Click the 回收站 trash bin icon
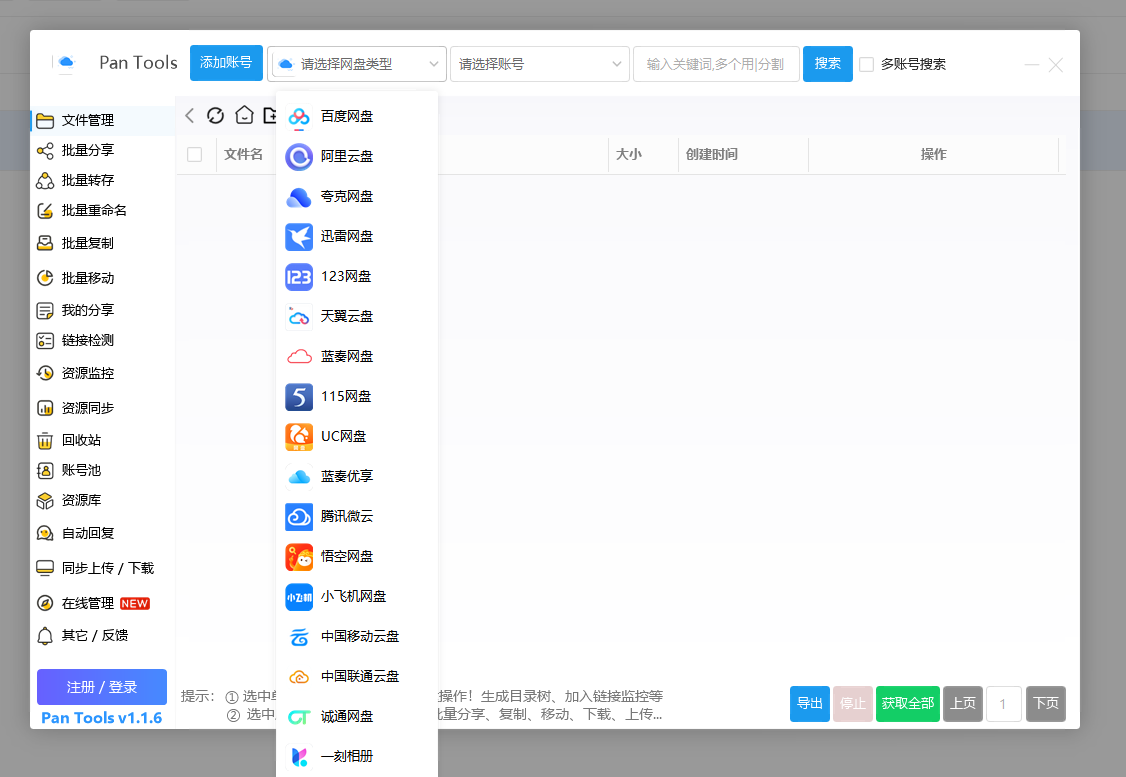The height and width of the screenshot is (777, 1126). (45, 440)
